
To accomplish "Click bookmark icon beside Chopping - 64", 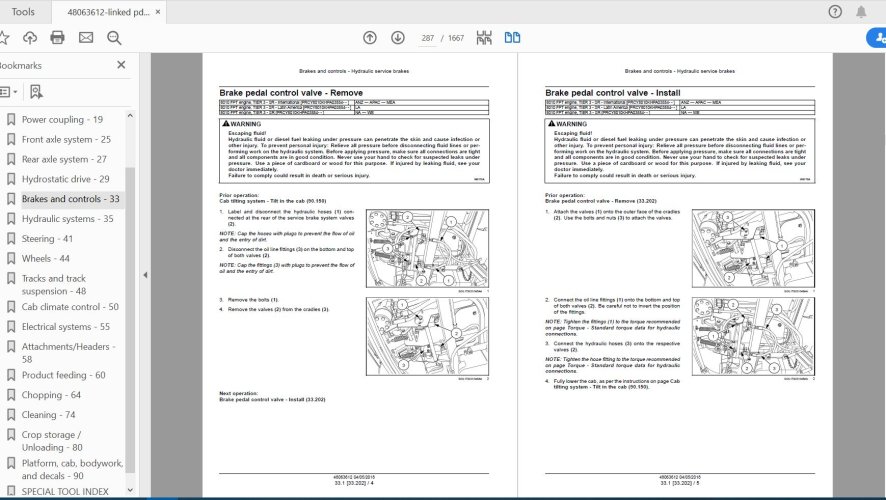I will coord(11,395).
